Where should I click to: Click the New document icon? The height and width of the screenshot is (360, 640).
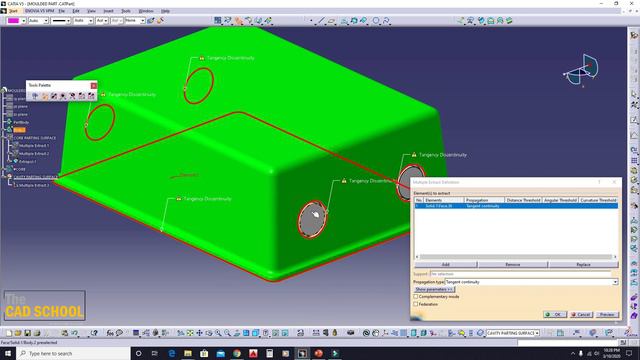(x=9, y=333)
